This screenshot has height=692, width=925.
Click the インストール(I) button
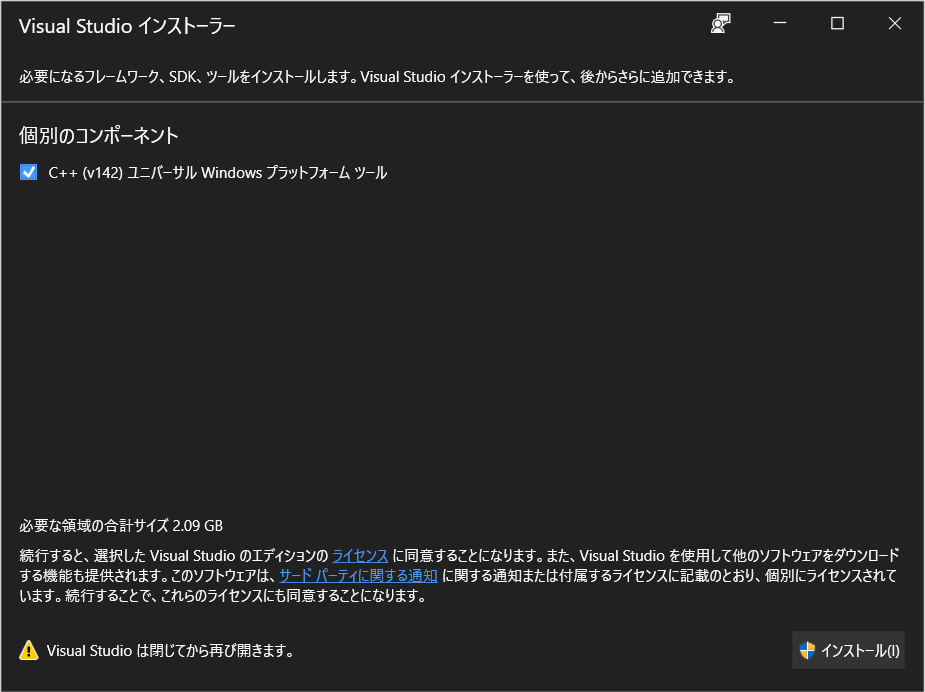coord(848,650)
